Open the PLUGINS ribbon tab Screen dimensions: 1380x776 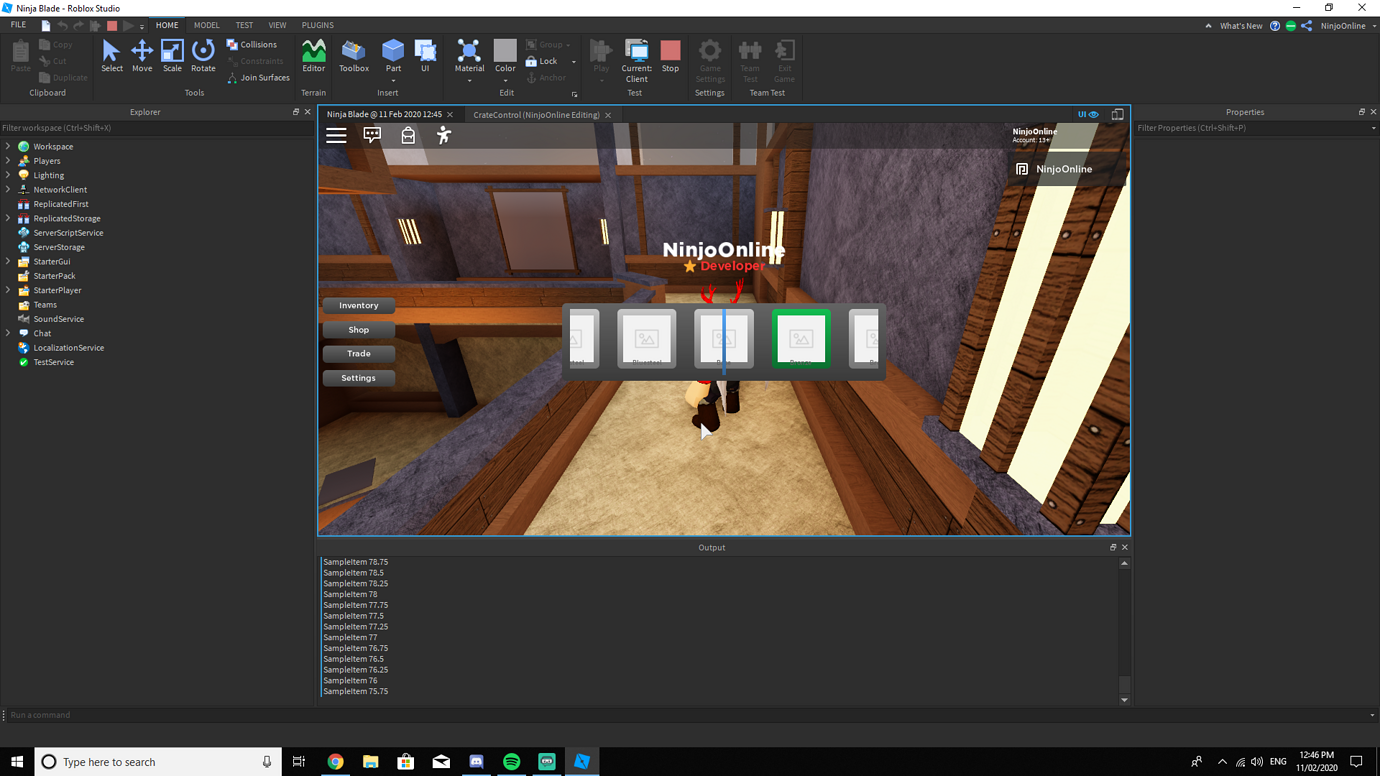318,25
